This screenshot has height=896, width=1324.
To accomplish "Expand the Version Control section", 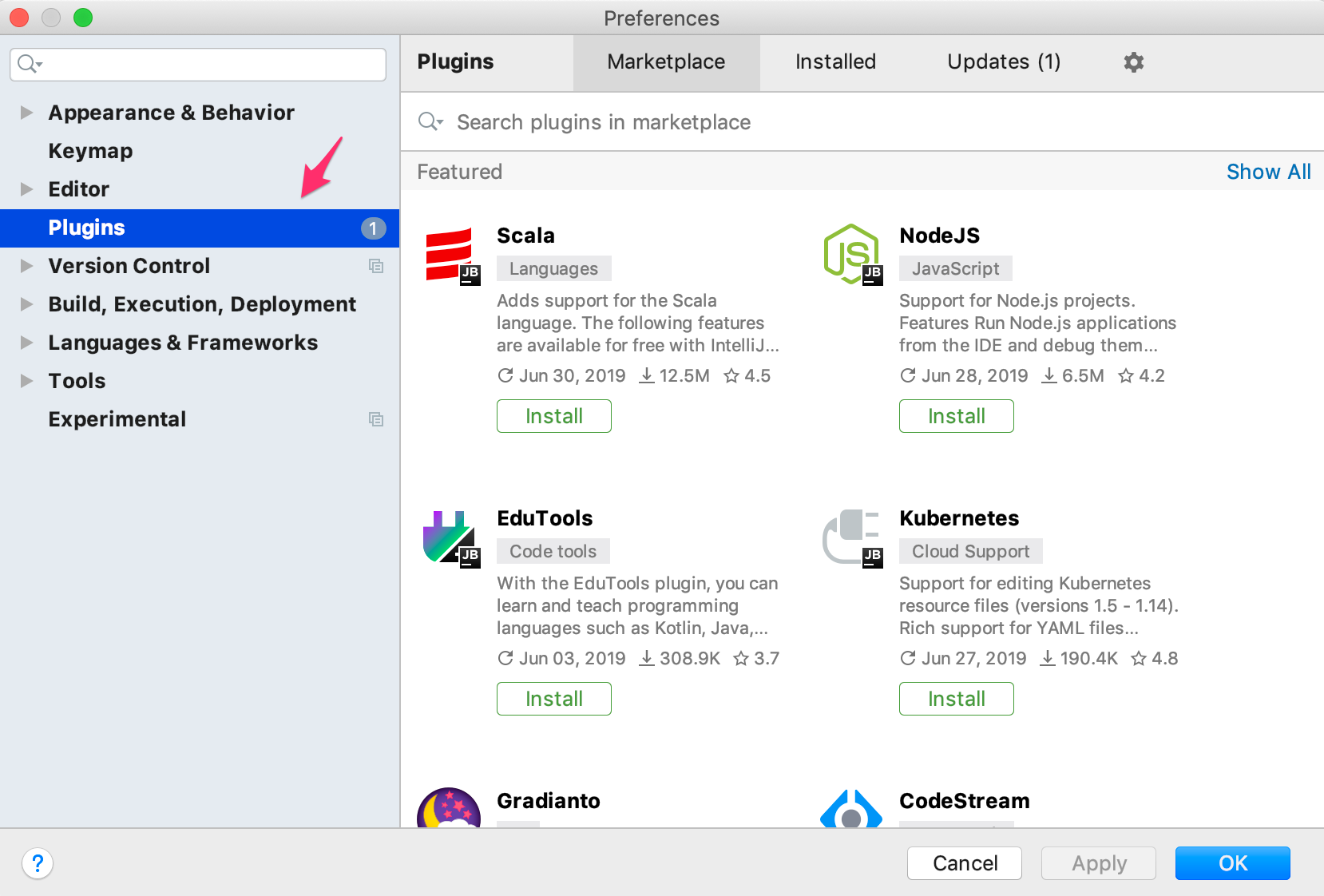I will (x=26, y=266).
